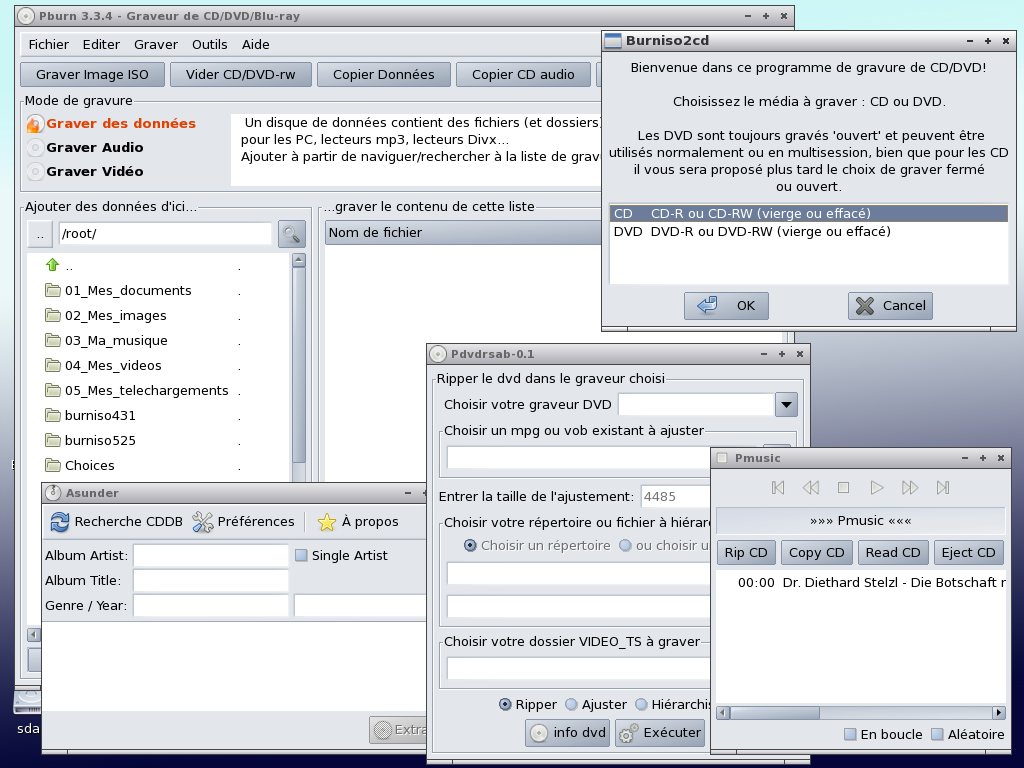1024x768 pixels.
Task: Open the Aide menu
Action: [x=255, y=44]
